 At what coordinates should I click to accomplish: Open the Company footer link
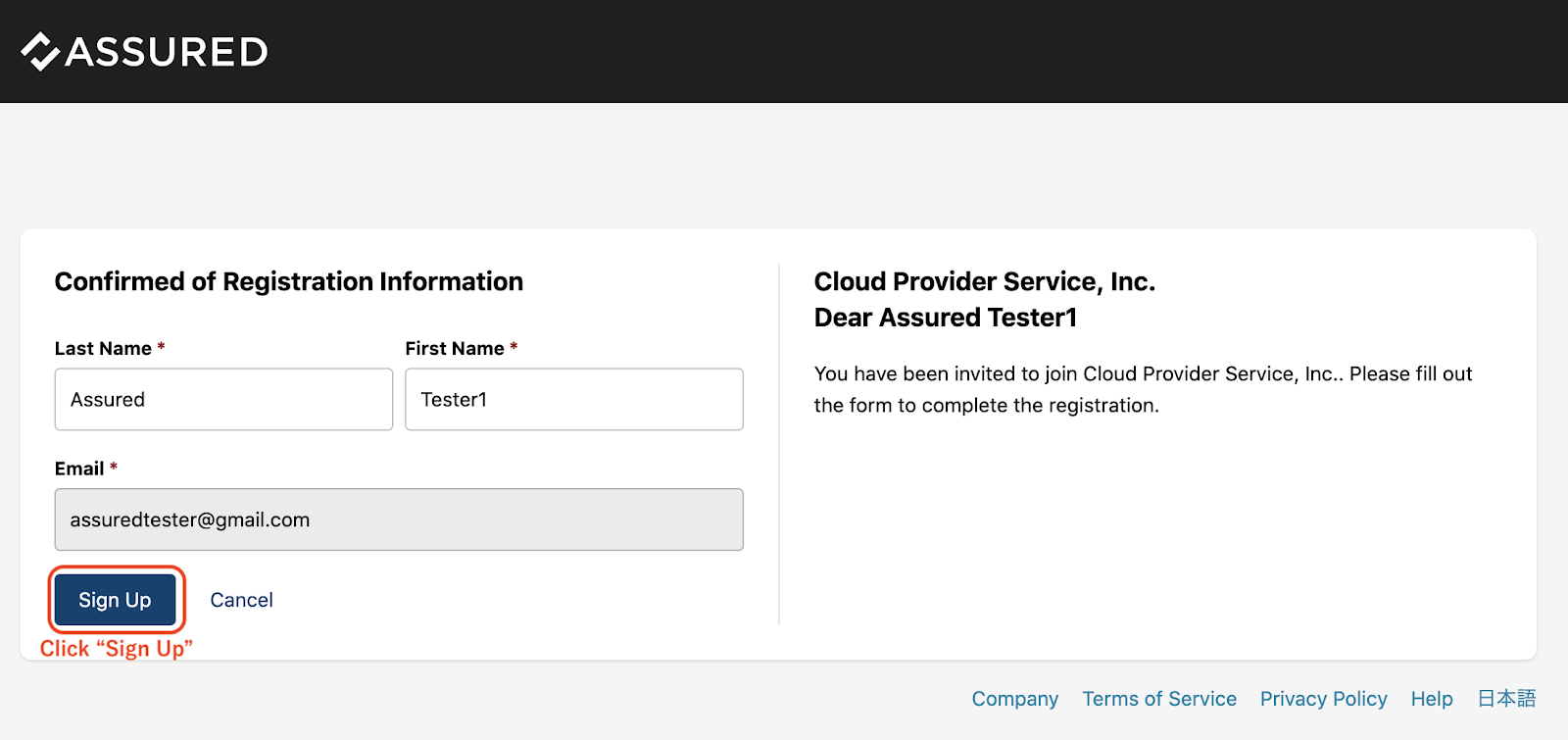tap(1015, 699)
